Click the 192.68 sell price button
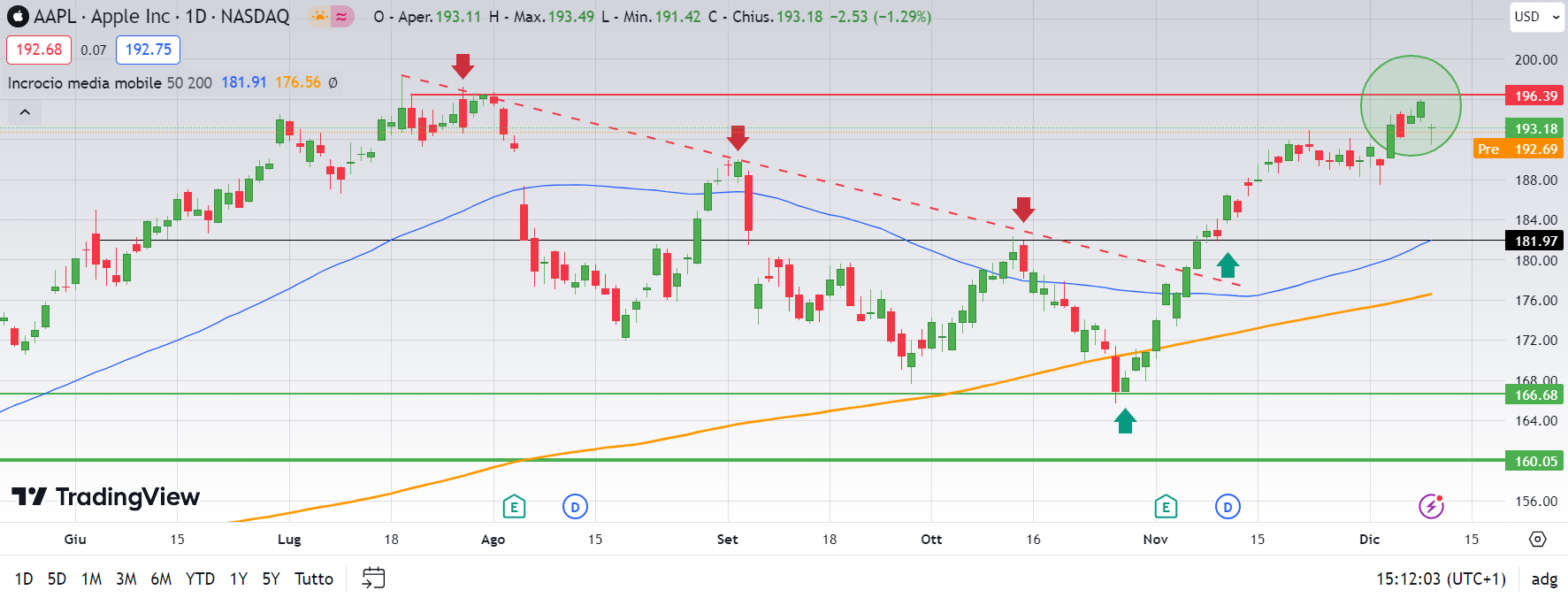Viewport: 1568px width, 598px height. coord(39,50)
